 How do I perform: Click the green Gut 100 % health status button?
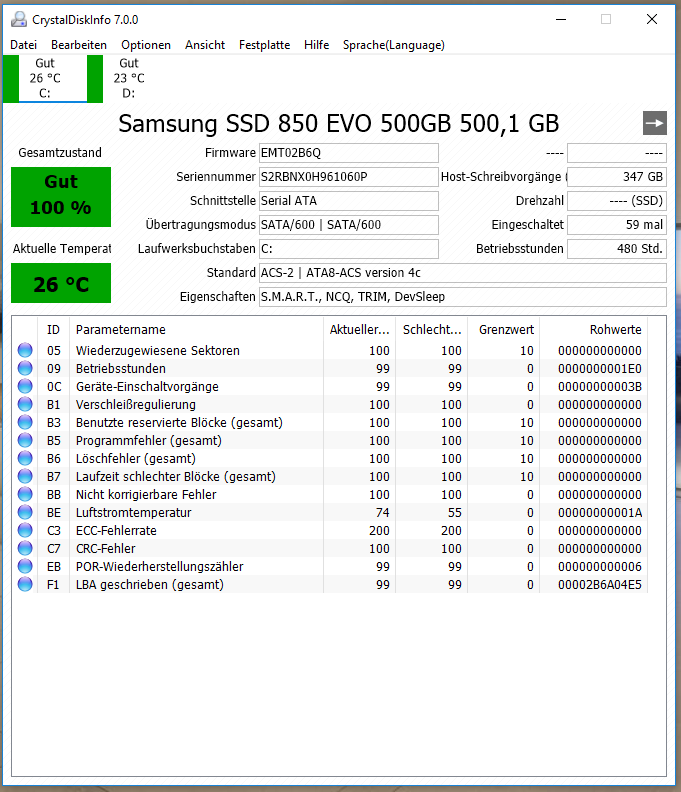[x=61, y=196]
